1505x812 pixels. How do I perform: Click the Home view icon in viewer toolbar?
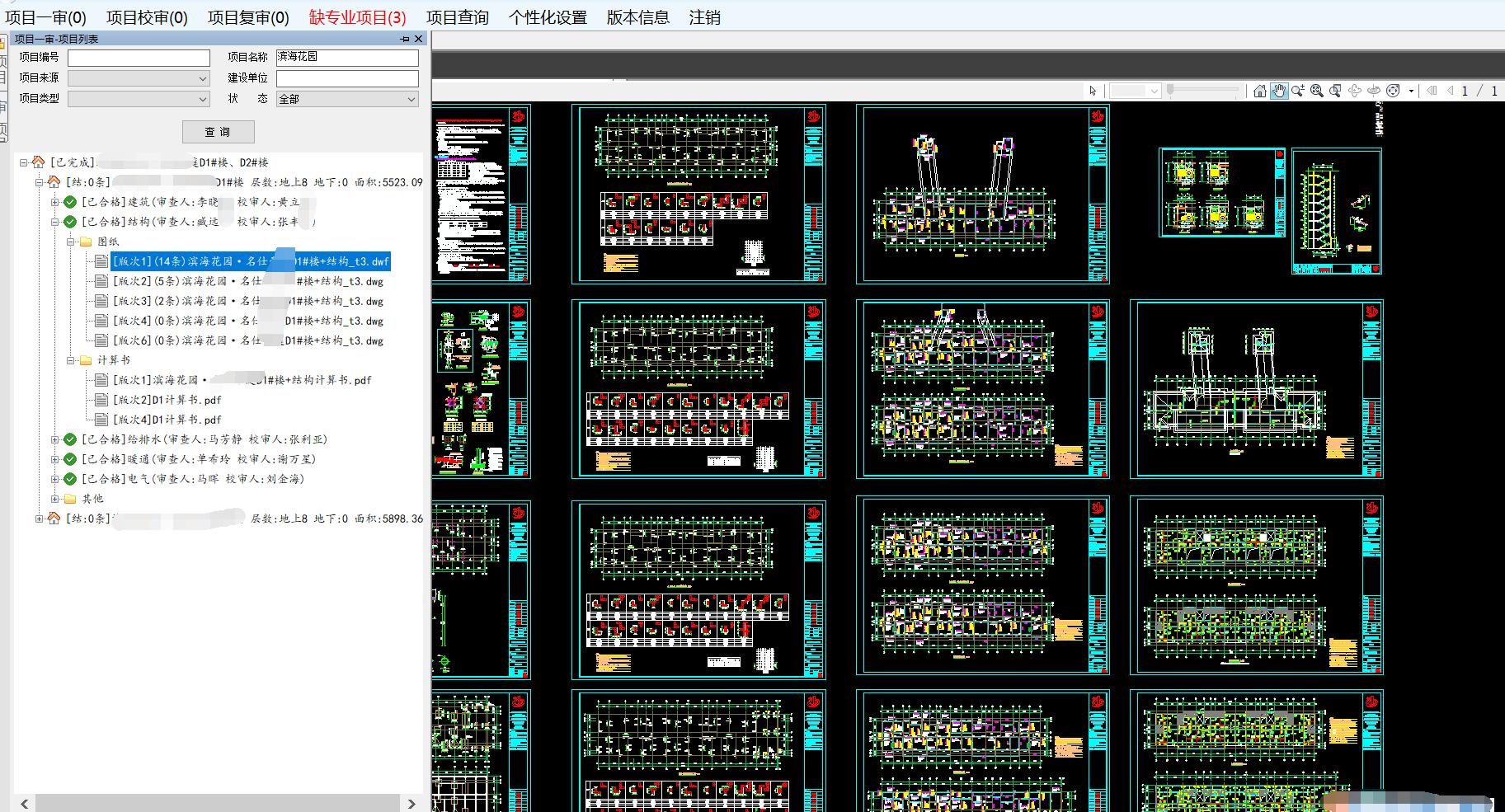1259,91
